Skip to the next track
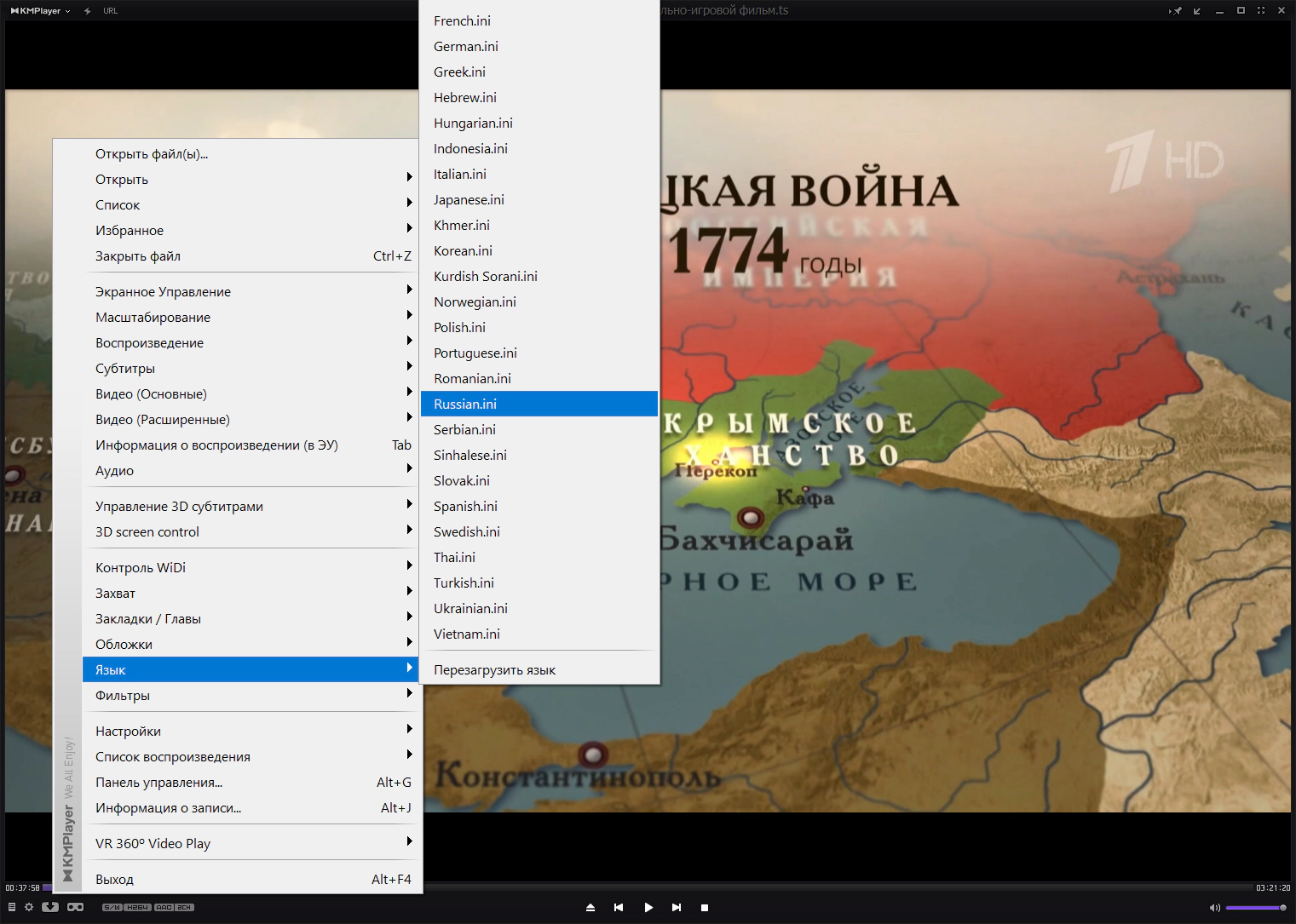Image resolution: width=1296 pixels, height=924 pixels. coord(677,908)
